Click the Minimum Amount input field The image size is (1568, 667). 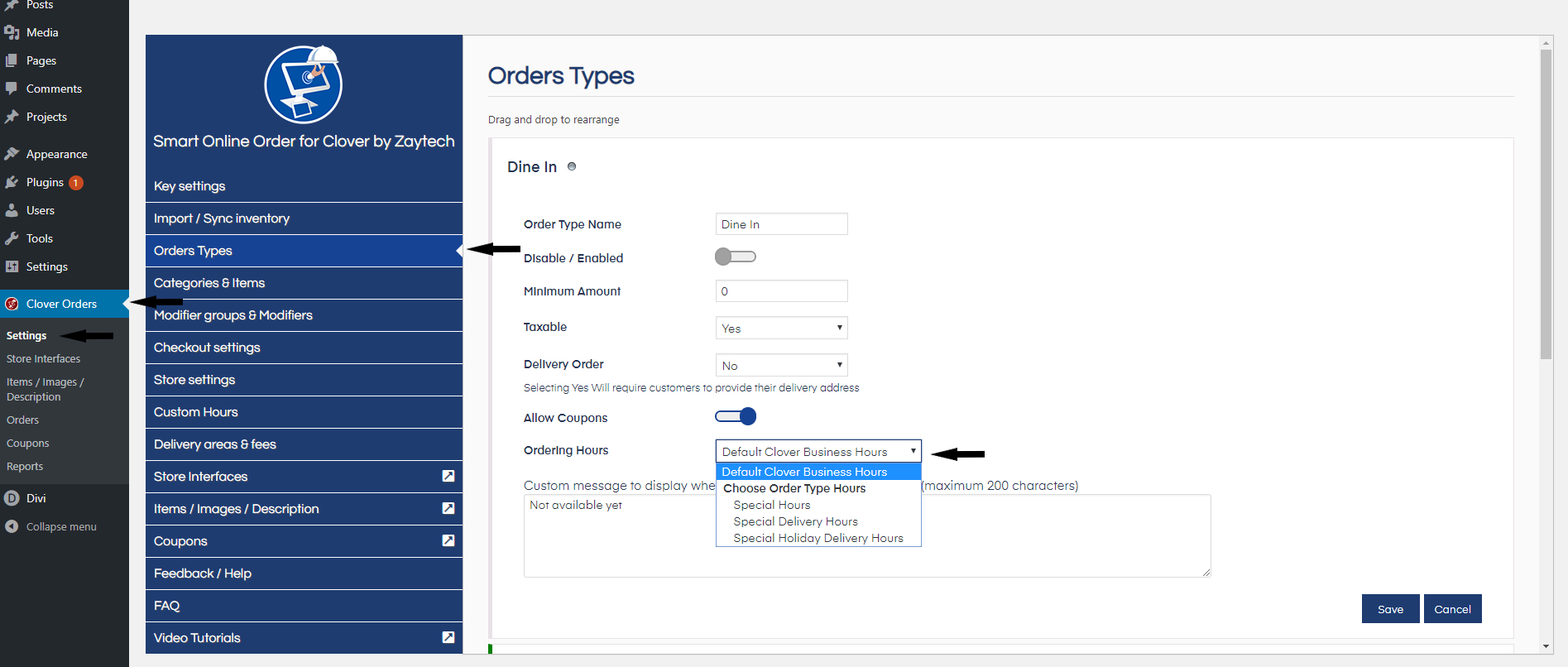pos(781,290)
